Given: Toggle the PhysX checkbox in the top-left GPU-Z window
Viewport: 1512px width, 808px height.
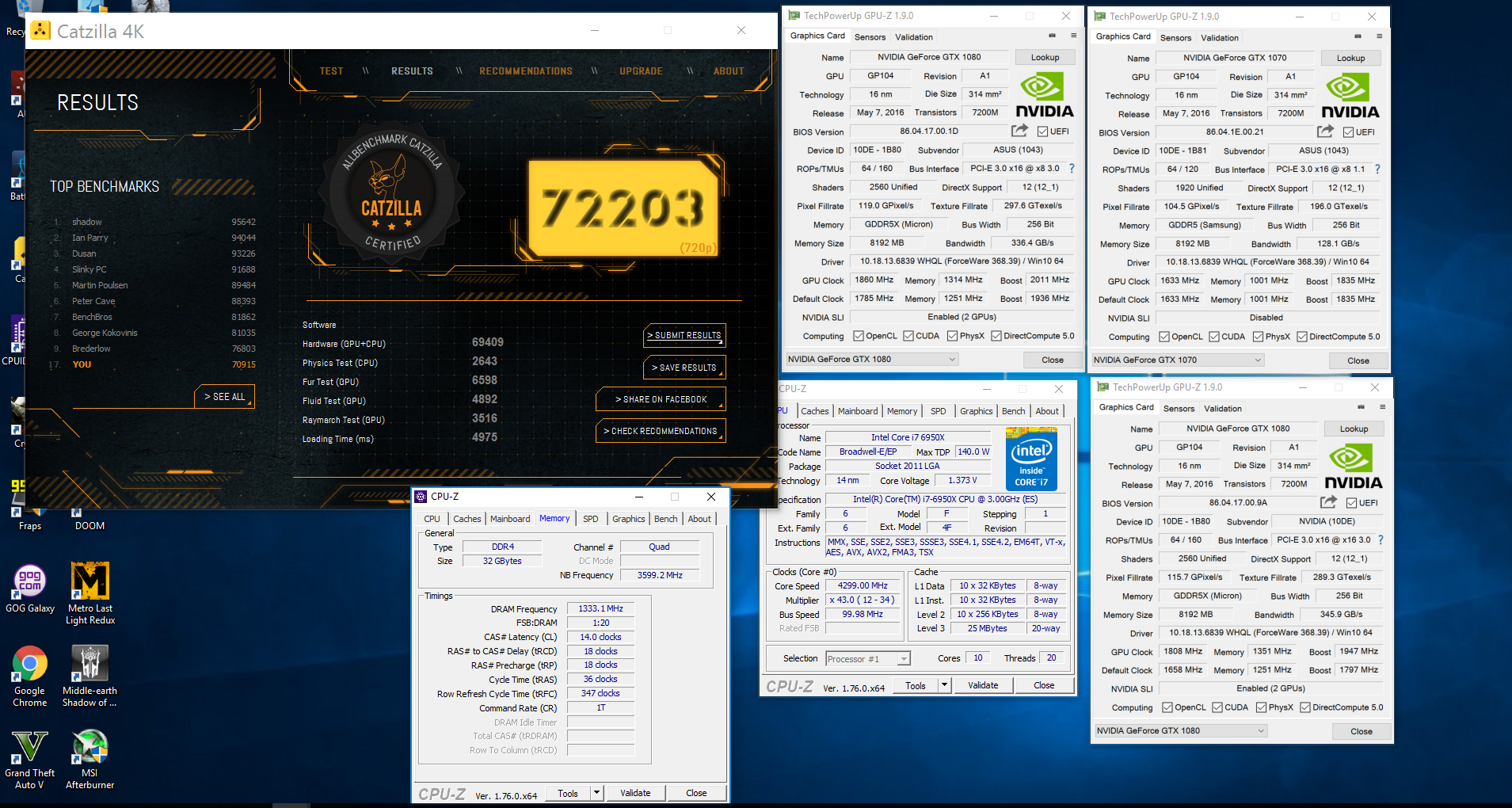Looking at the screenshot, I should tap(952, 336).
